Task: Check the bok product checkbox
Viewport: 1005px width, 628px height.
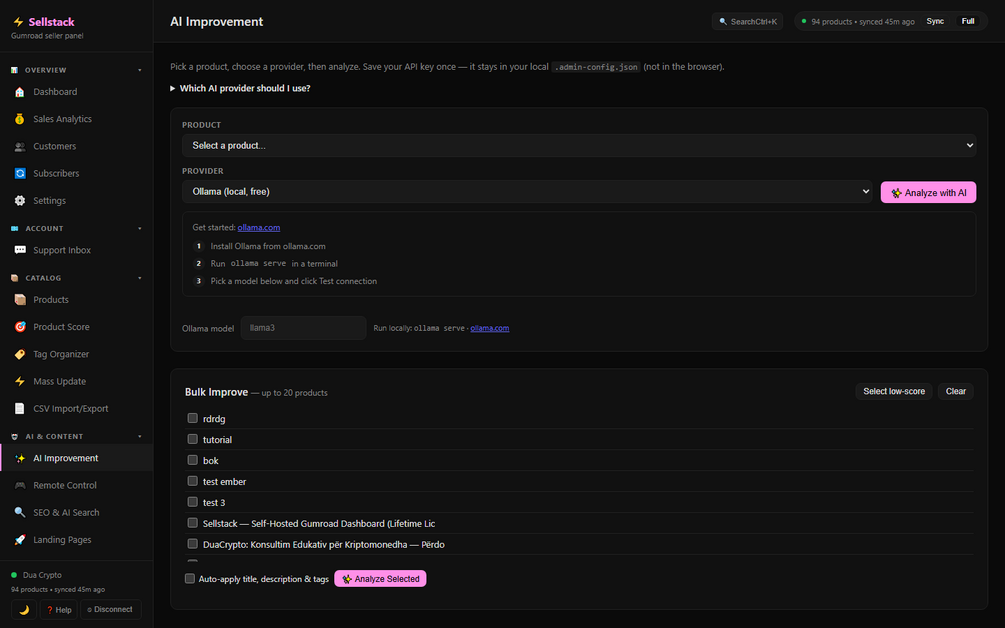Action: click(192, 460)
